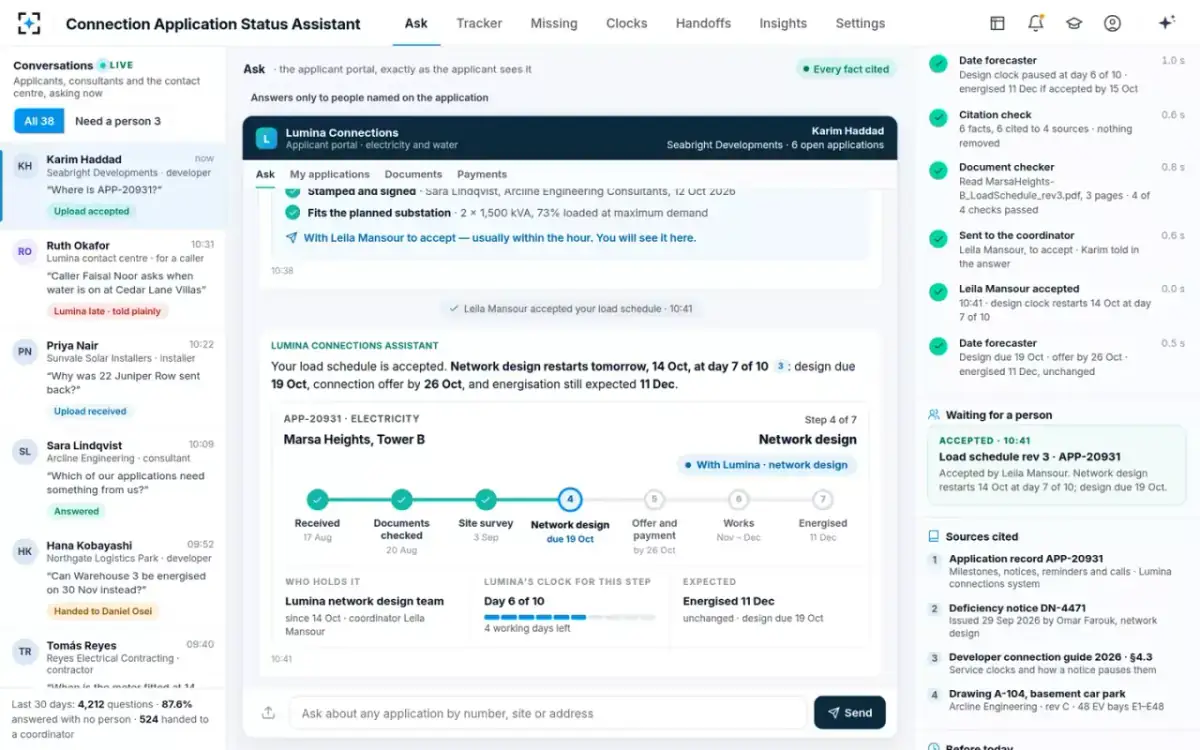
Task: Click the With Lumina · network design pill
Action: pos(766,465)
